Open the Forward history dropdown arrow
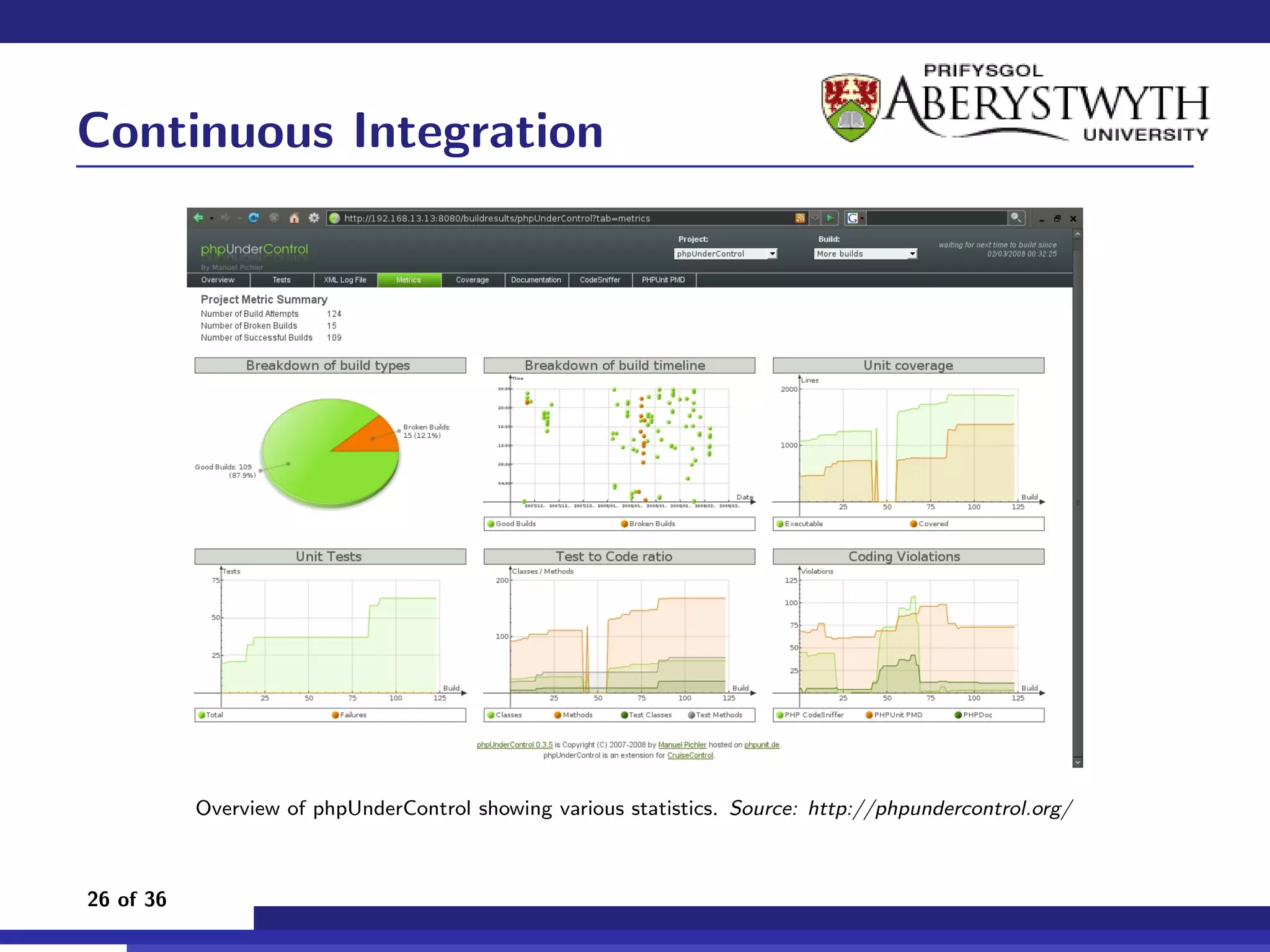 239,218
